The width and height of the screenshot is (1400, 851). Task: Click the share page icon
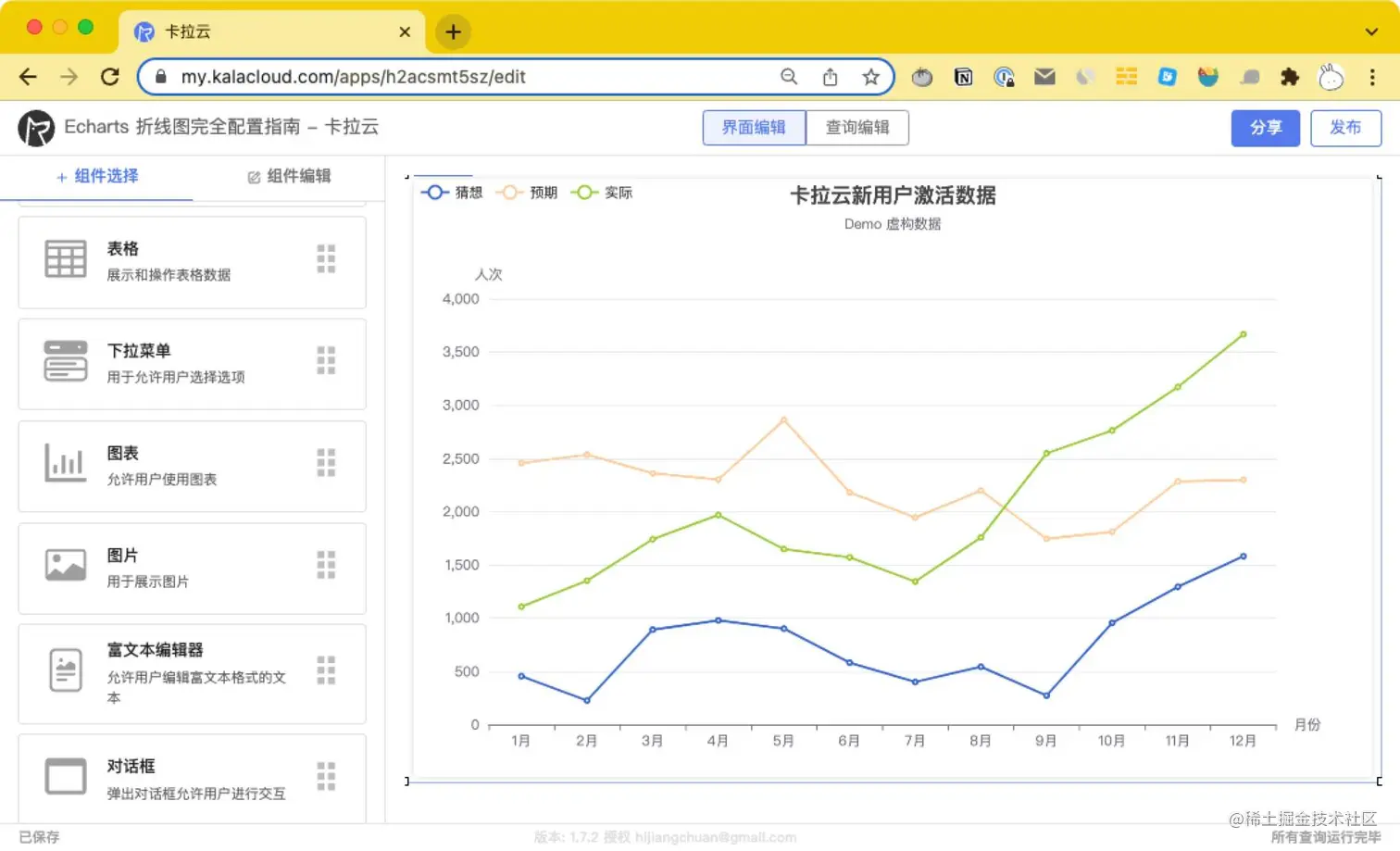click(830, 77)
